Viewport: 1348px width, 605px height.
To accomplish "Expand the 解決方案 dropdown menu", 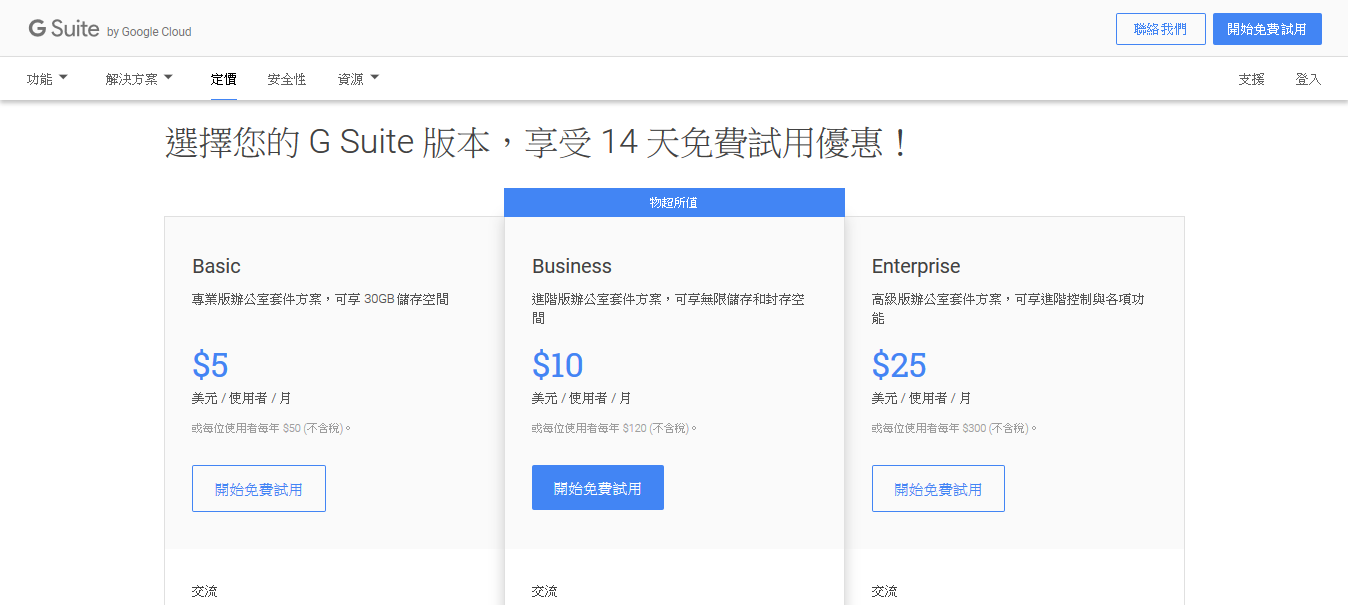I will (x=139, y=79).
